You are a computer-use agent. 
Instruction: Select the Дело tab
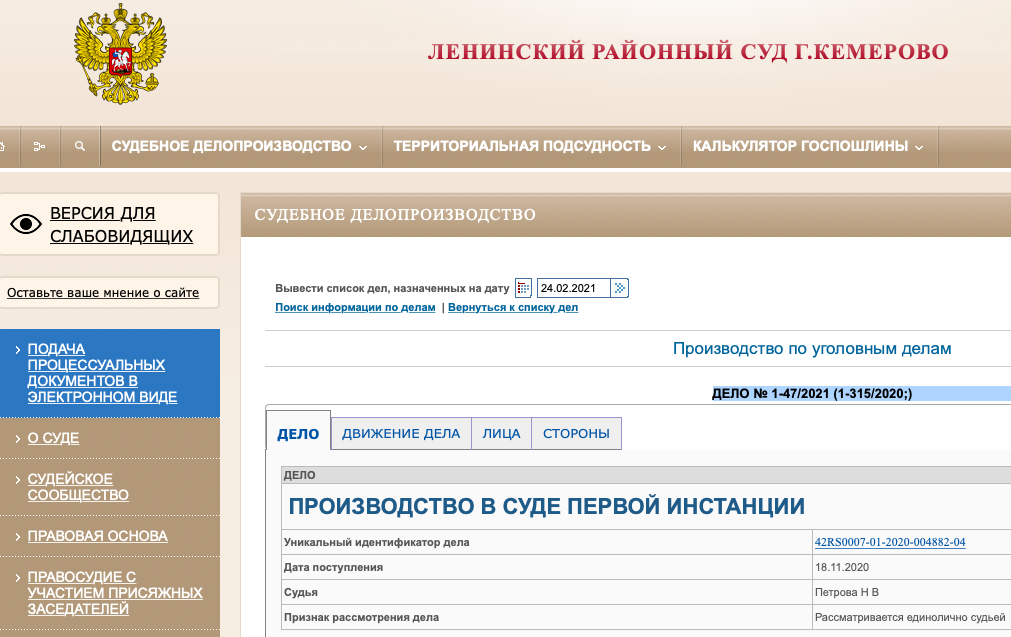click(298, 433)
